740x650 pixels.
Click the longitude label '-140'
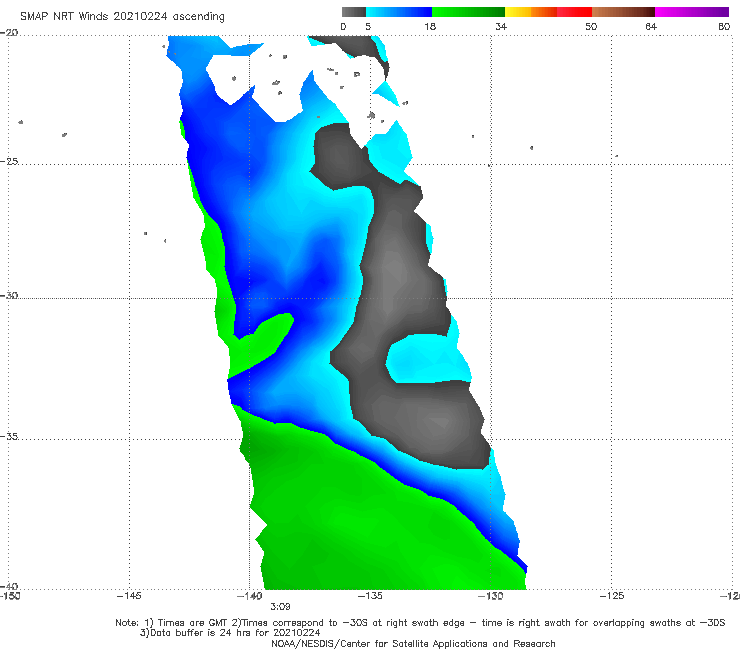click(249, 596)
